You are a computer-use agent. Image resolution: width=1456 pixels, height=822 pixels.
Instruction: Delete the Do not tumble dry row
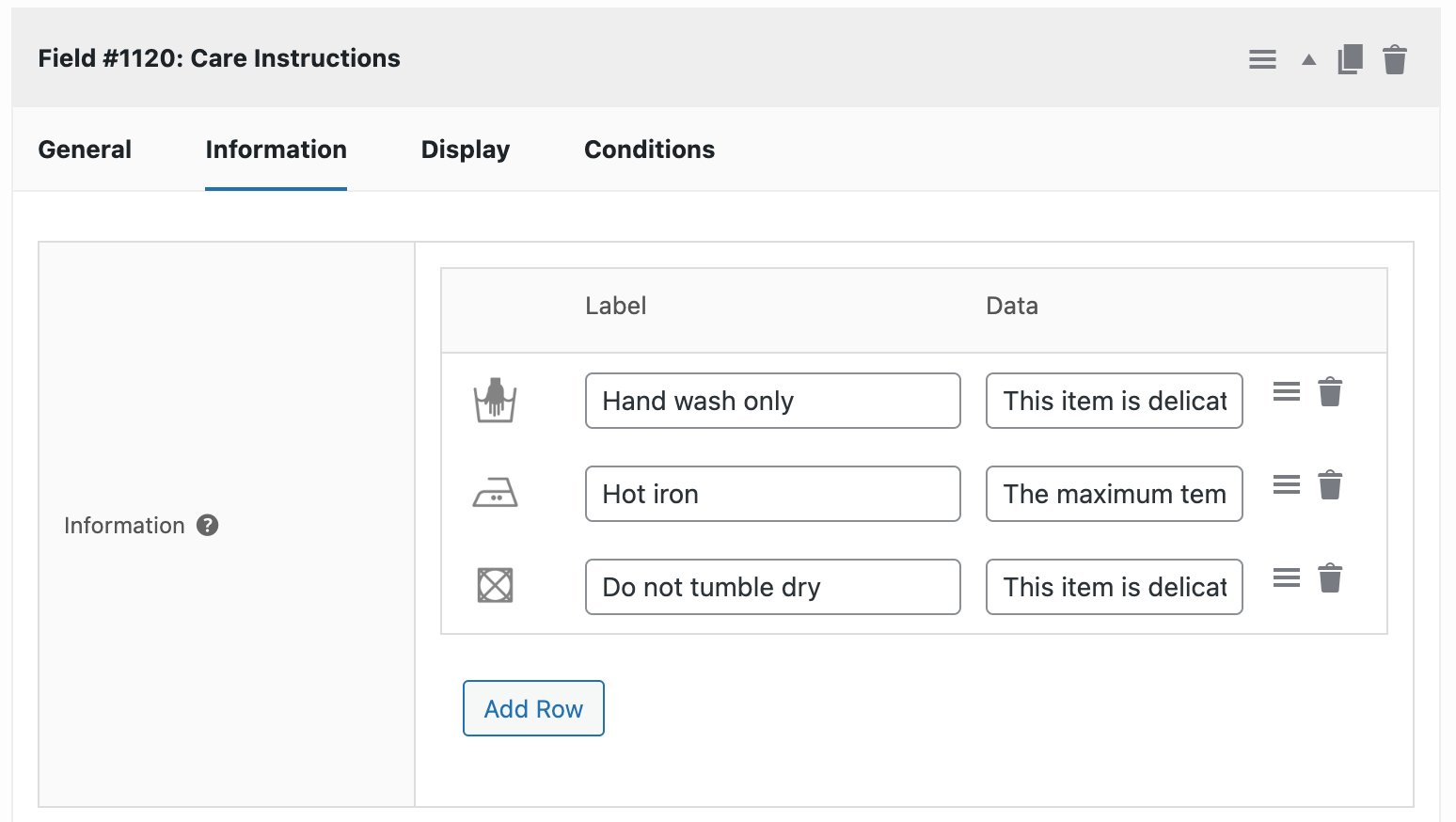coord(1331,577)
